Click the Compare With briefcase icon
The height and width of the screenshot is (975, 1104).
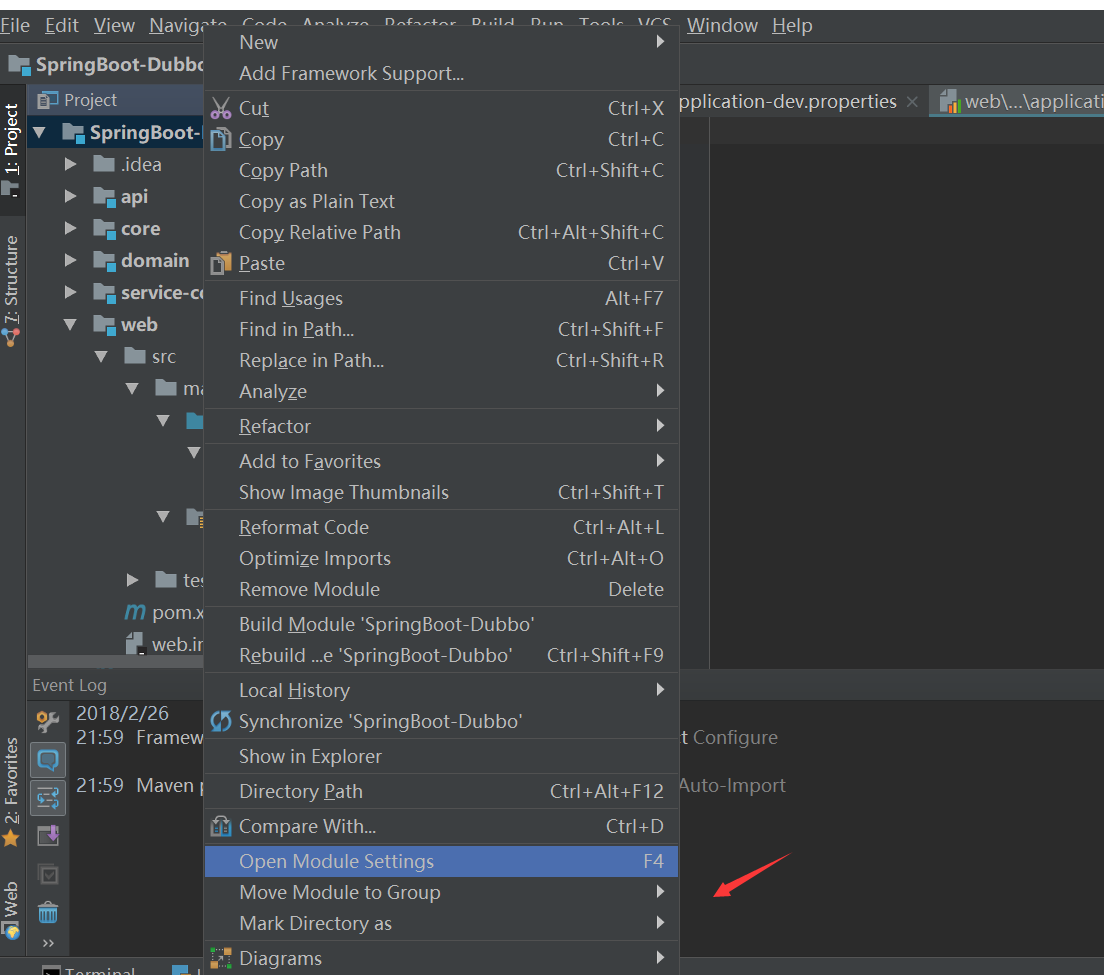point(221,826)
